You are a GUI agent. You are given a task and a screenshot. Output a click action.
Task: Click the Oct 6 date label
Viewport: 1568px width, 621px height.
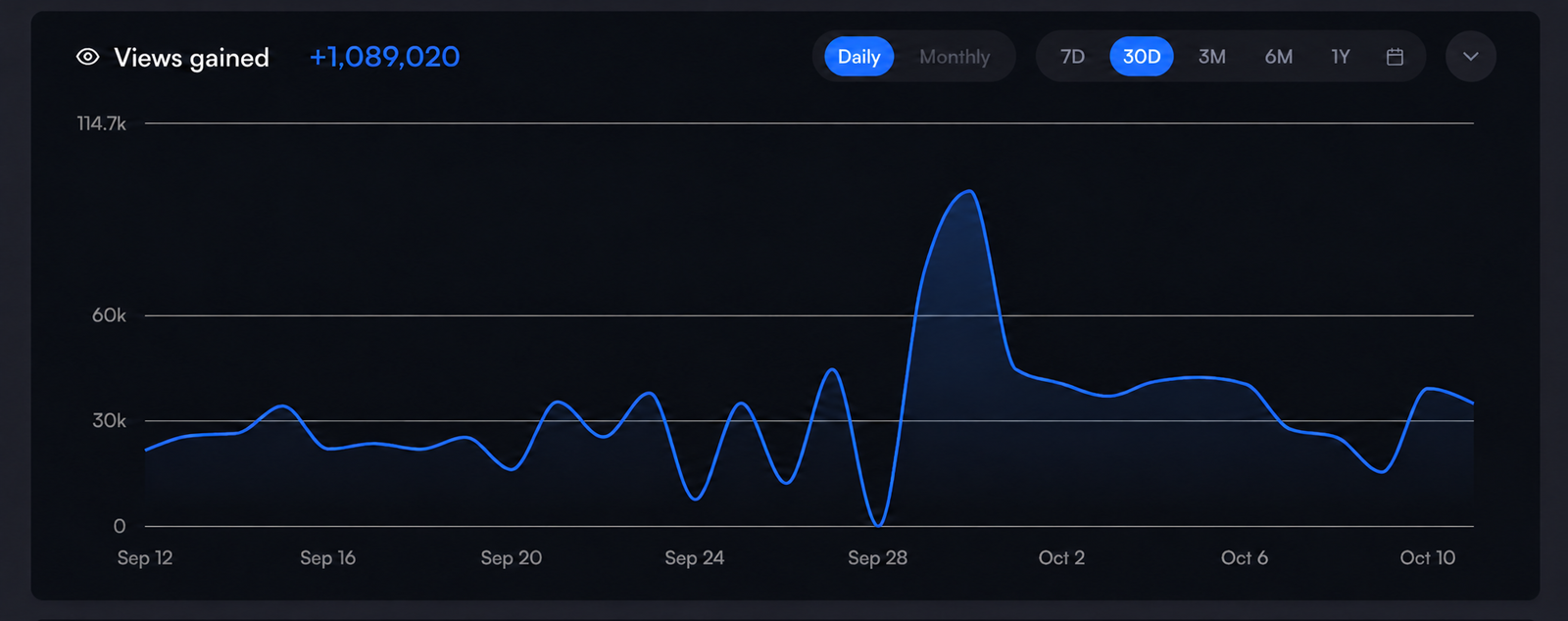[x=1245, y=557]
